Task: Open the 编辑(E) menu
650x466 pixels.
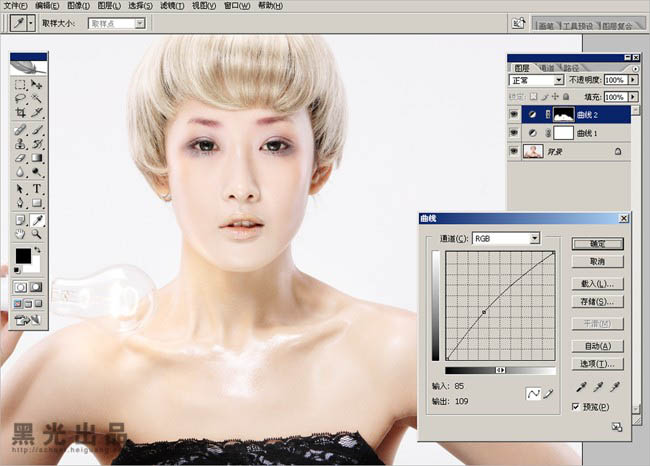Action: [47, 6]
